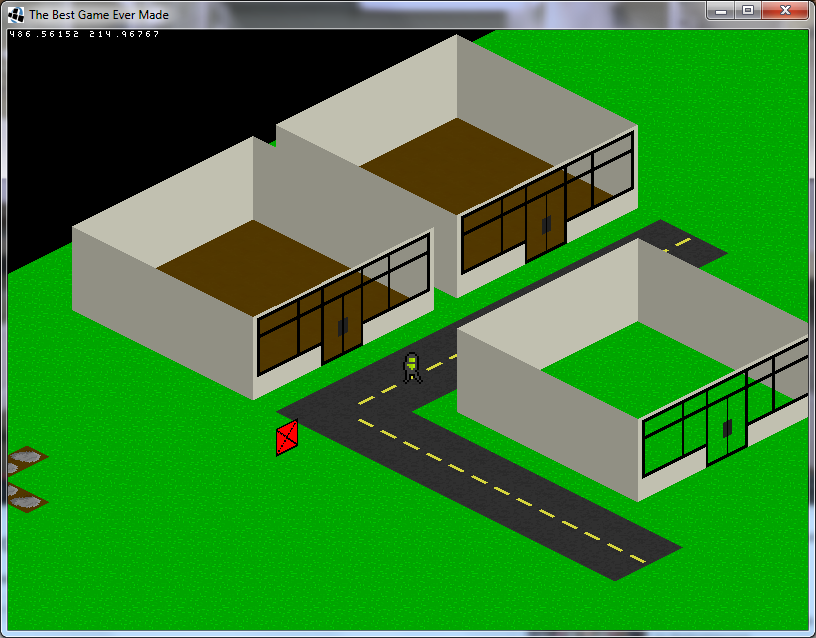Screen dimensions: 816x638
Task: Click the brown floor inside the left building
Action: click(253, 267)
